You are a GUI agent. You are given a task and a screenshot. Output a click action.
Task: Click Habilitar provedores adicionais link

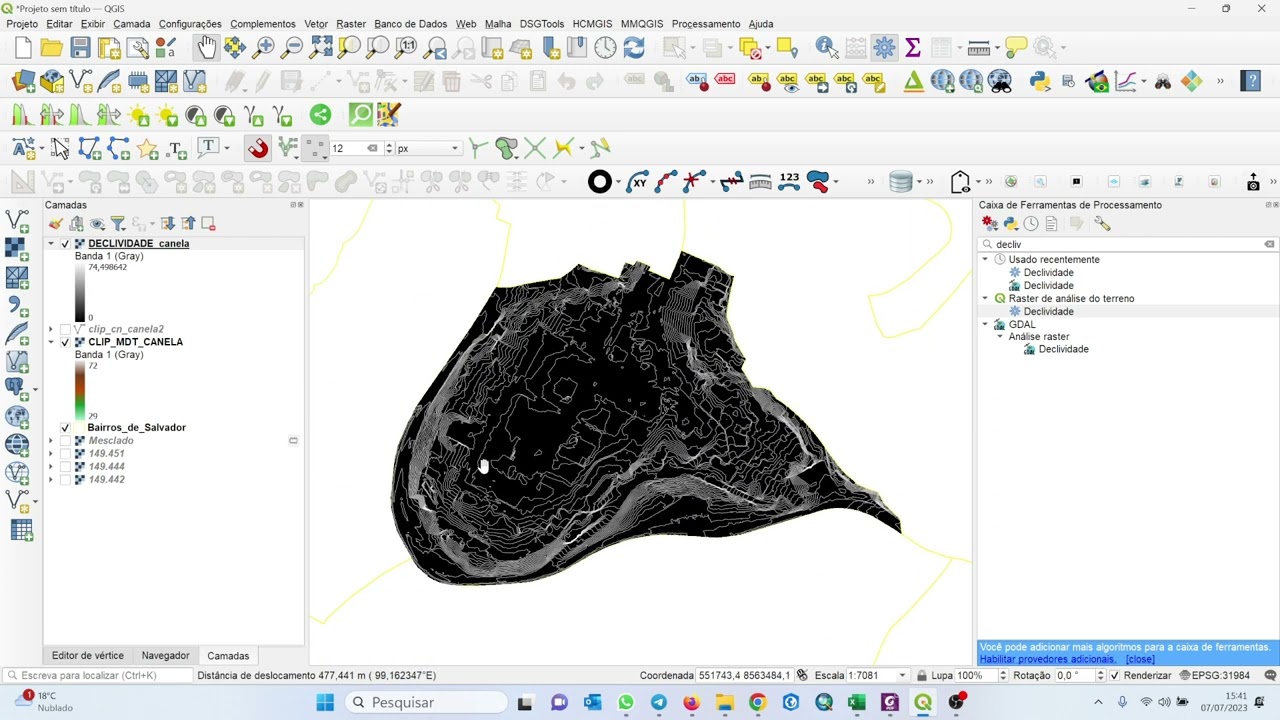pyautogui.click(x=1047, y=659)
